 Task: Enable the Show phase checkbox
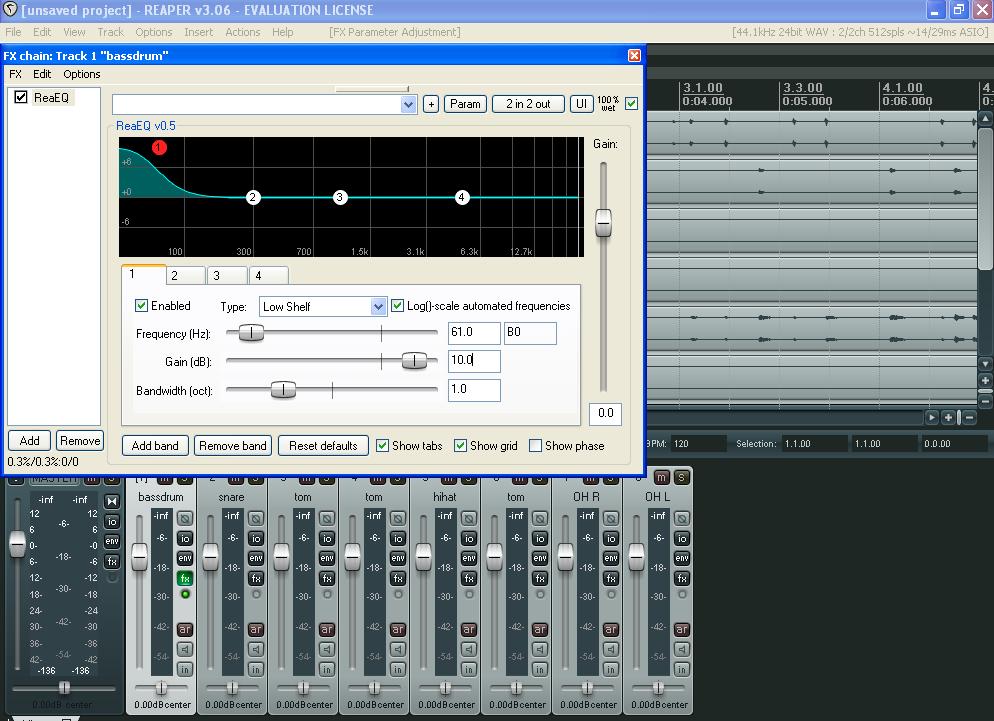[536, 446]
